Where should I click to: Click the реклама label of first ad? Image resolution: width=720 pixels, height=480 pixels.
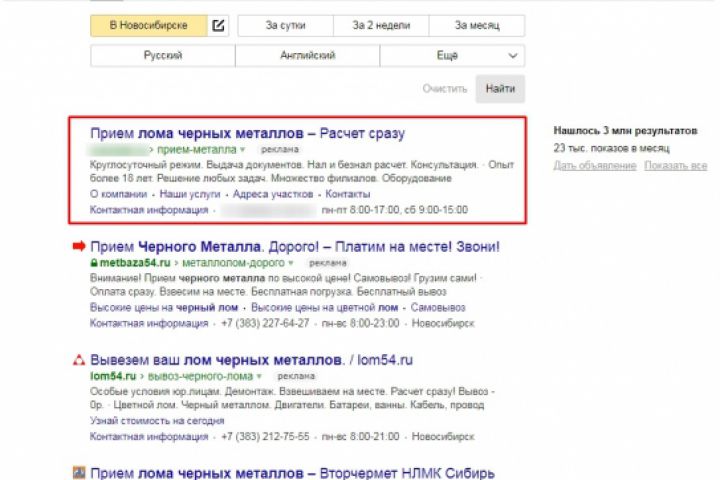tap(280, 149)
